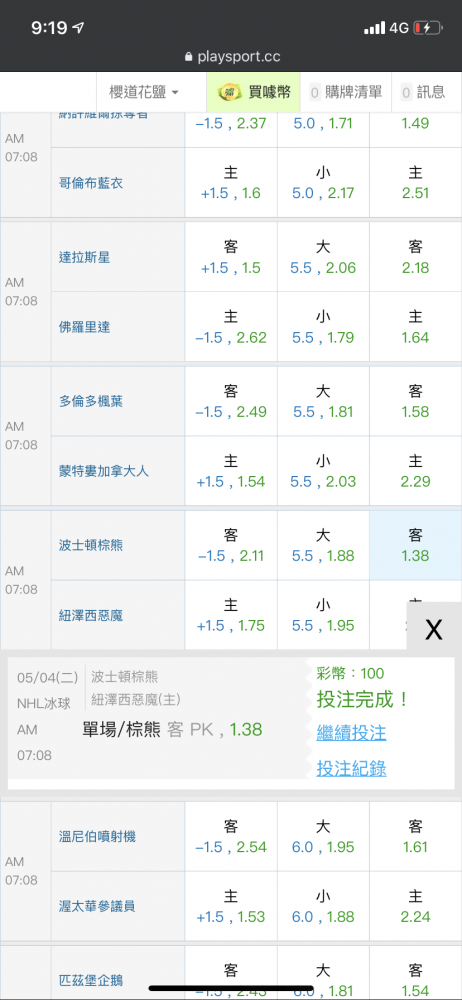Click the 投注完成！ confirmation text
This screenshot has height=1000, width=462.
(362, 700)
